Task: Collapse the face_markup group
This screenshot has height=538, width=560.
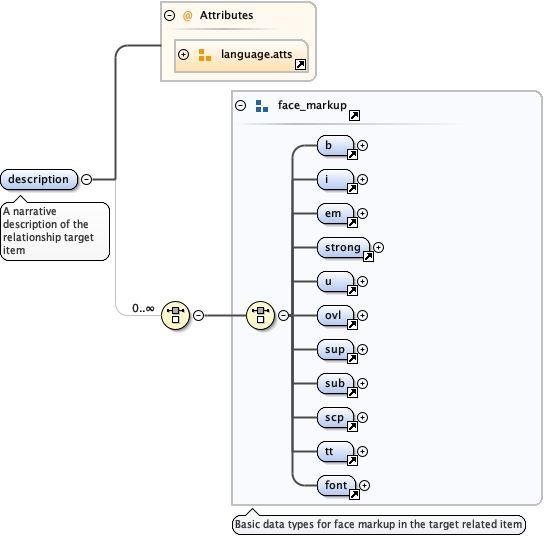Action: tap(240, 105)
